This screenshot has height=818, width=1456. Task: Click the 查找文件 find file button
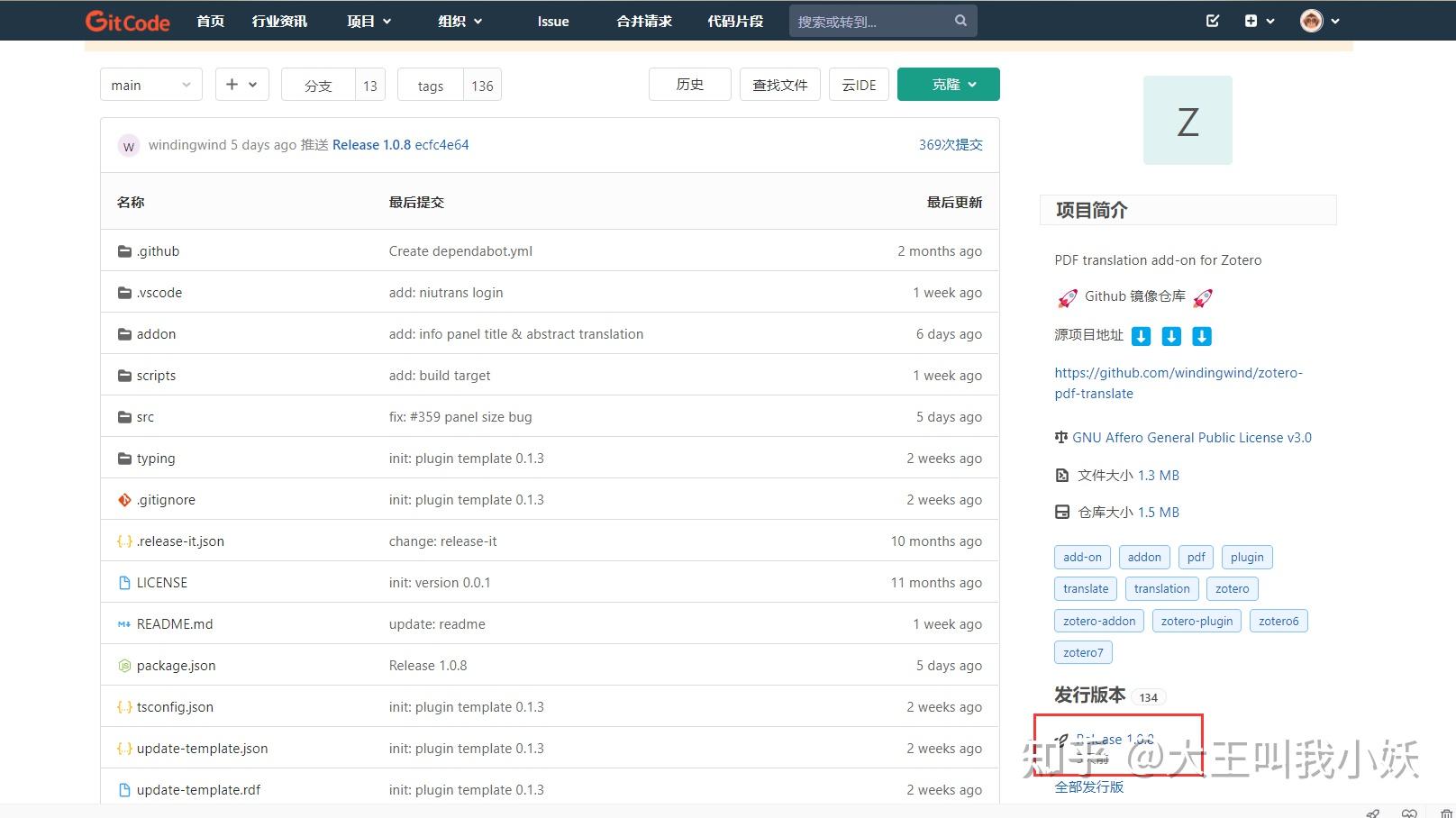coord(780,84)
